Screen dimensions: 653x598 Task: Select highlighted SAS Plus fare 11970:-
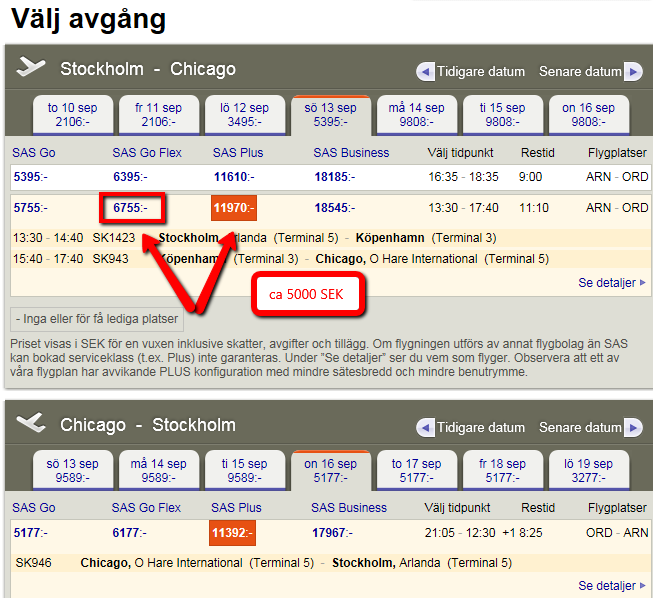tap(234, 208)
